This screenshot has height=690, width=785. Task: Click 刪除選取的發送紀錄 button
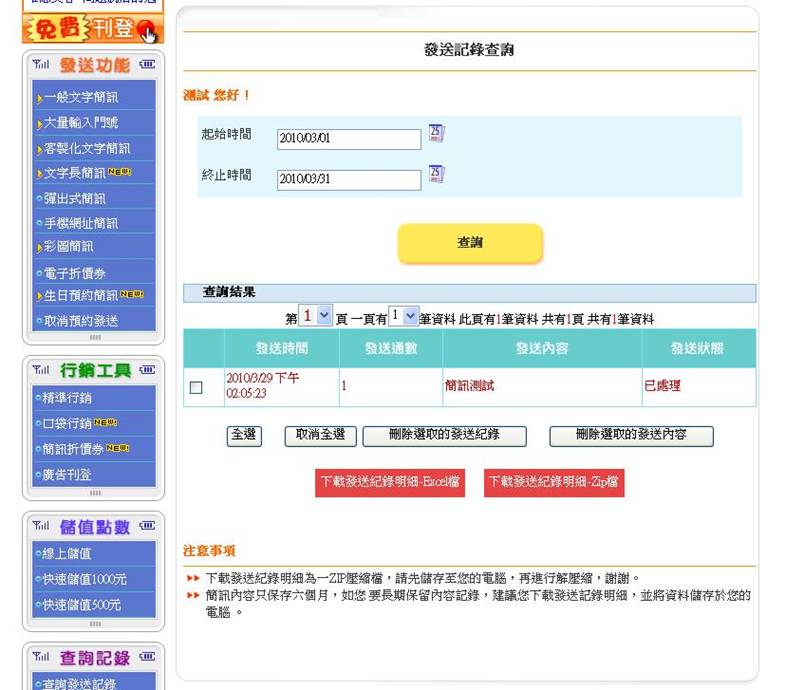[444, 435]
